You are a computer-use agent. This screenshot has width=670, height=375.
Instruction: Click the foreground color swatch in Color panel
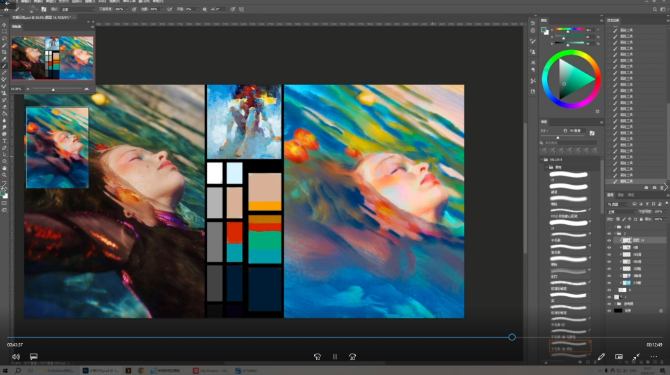544,30
